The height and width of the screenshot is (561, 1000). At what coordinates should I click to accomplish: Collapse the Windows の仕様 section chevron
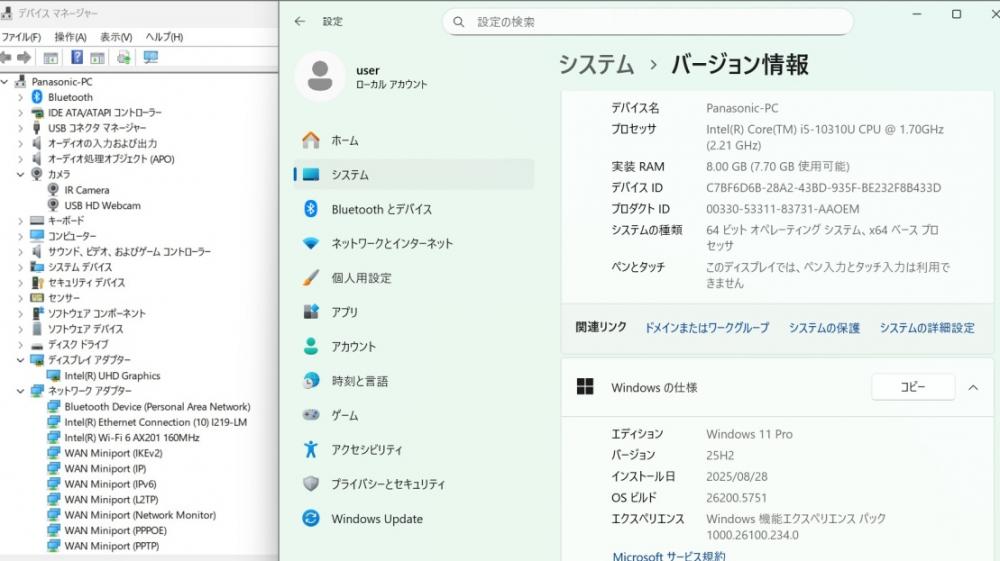973,387
